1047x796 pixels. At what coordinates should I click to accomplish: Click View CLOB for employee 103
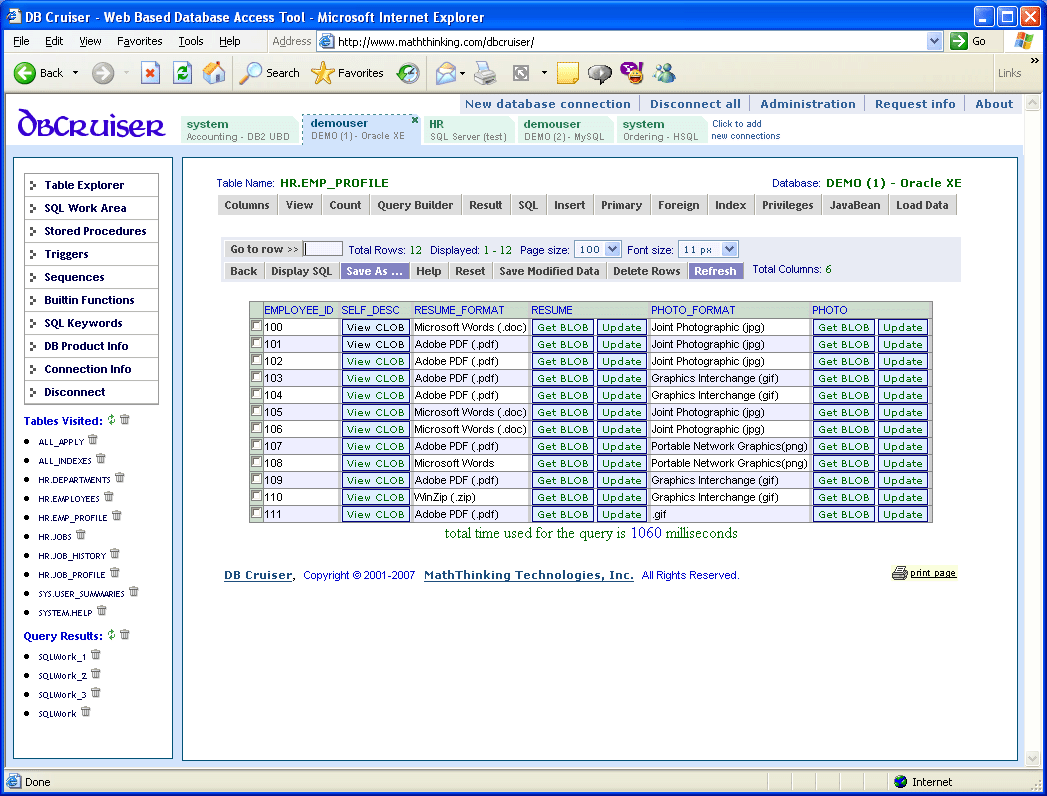[x=375, y=378]
